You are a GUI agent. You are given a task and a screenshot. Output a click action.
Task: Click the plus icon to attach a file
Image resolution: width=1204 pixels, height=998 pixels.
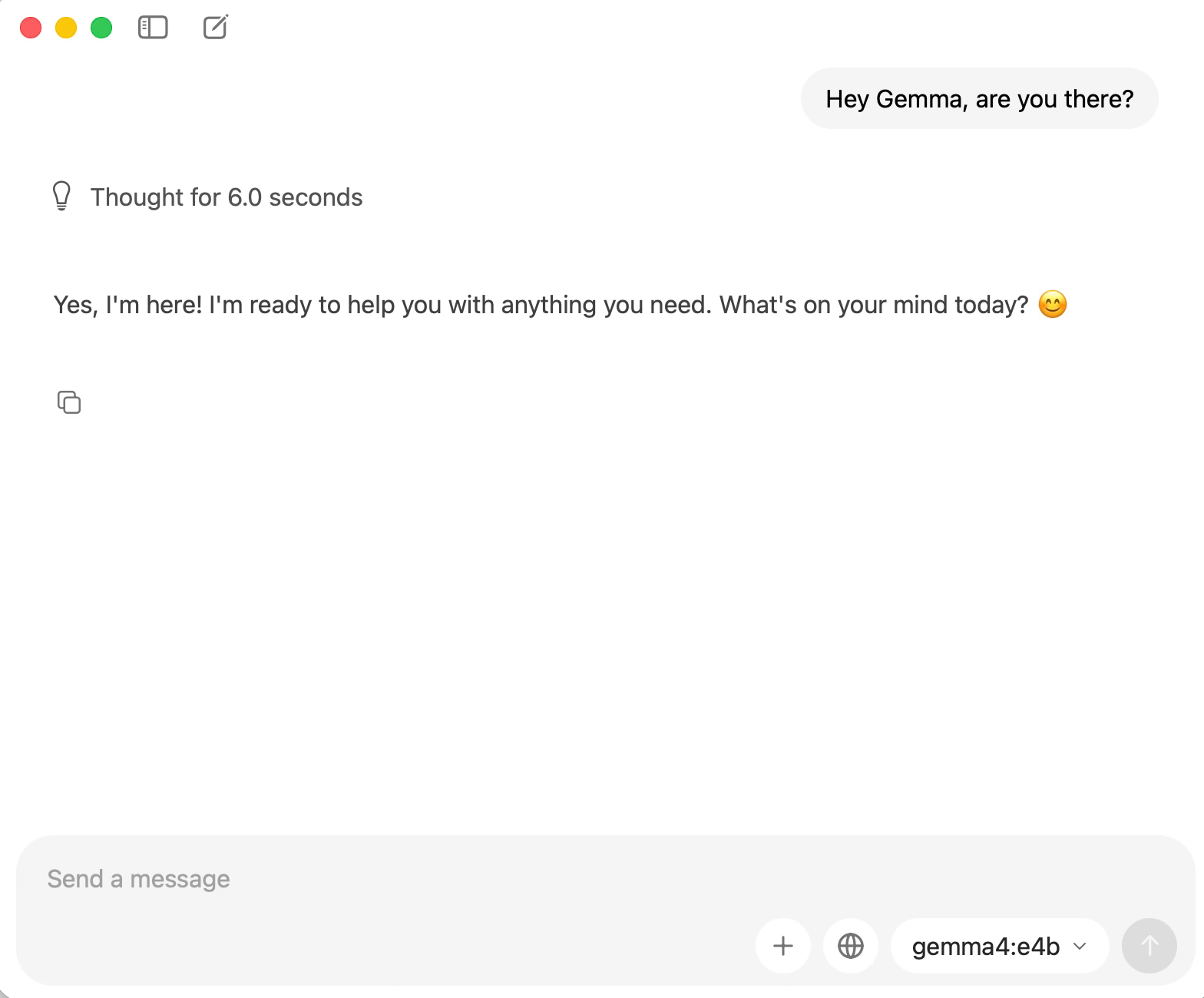[x=782, y=946]
